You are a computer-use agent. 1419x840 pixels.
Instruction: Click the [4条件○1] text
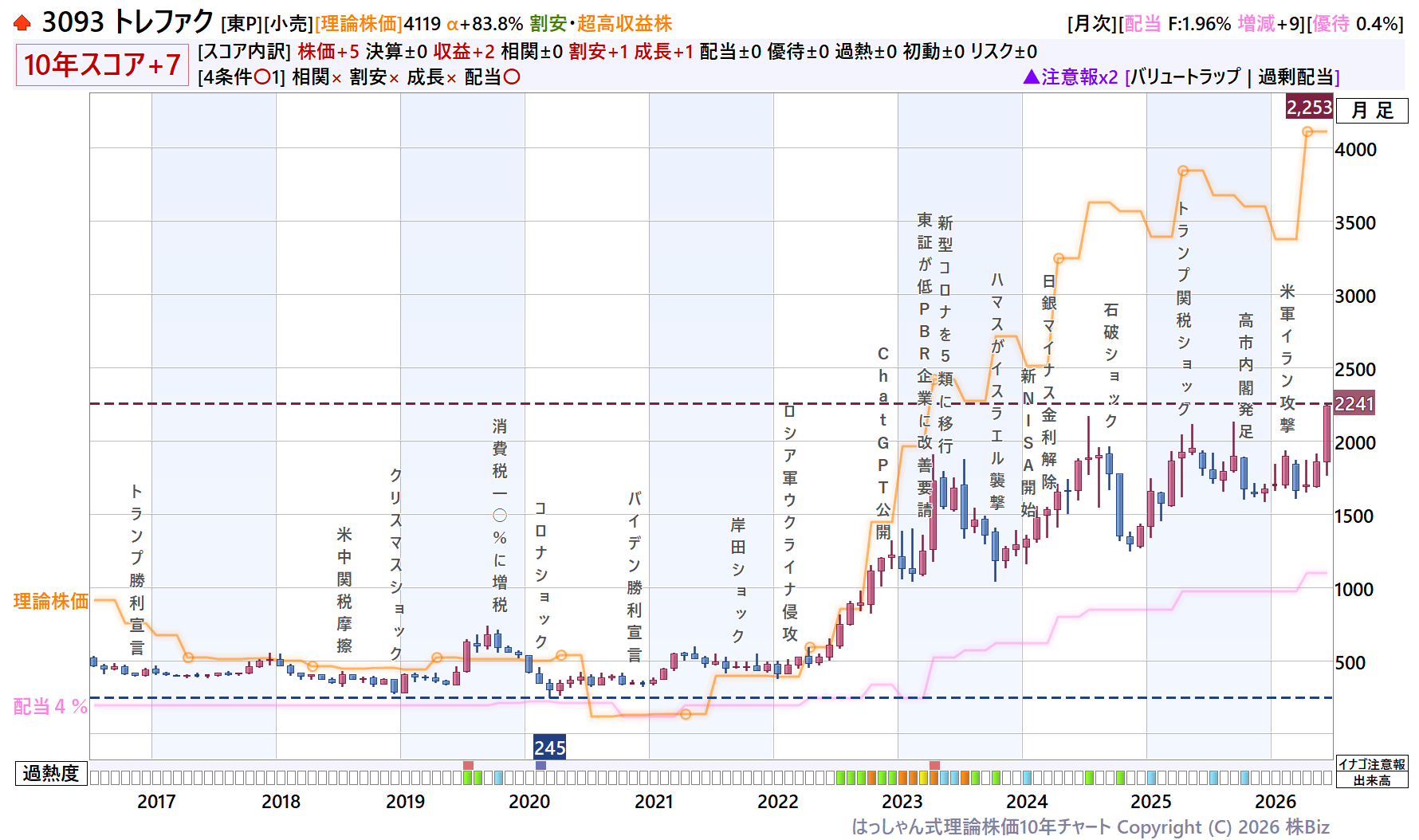pos(242,77)
